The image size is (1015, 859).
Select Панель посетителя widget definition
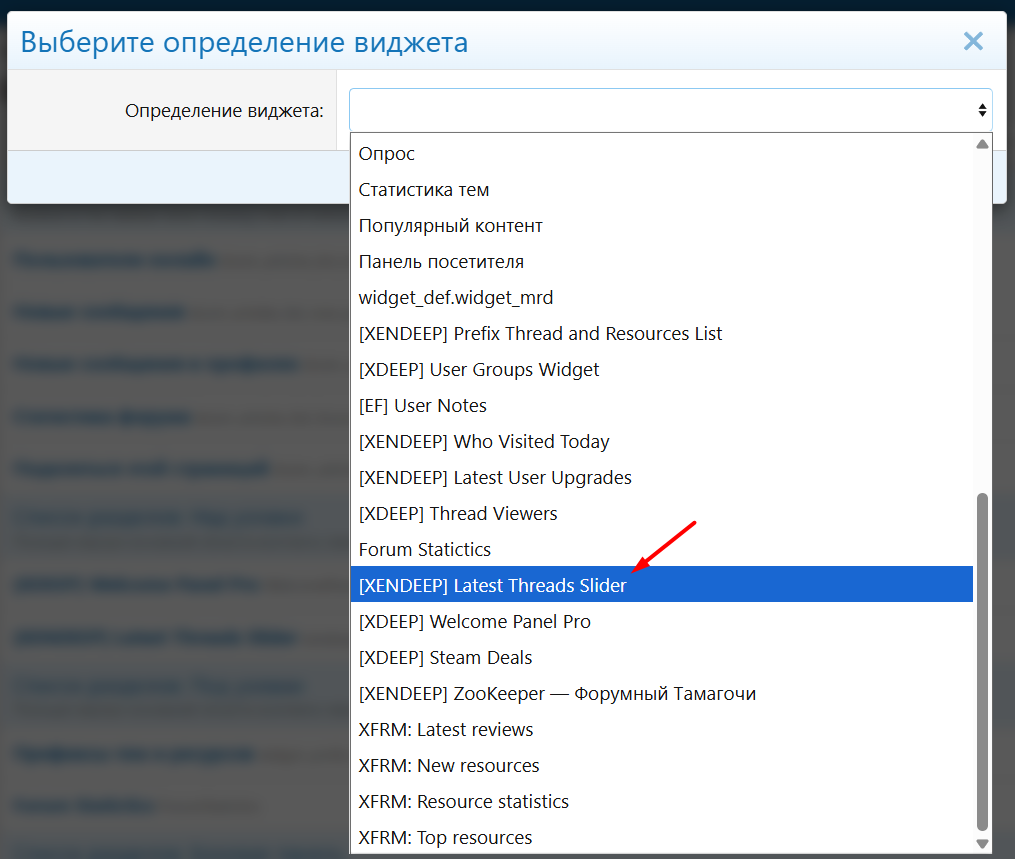(662, 262)
